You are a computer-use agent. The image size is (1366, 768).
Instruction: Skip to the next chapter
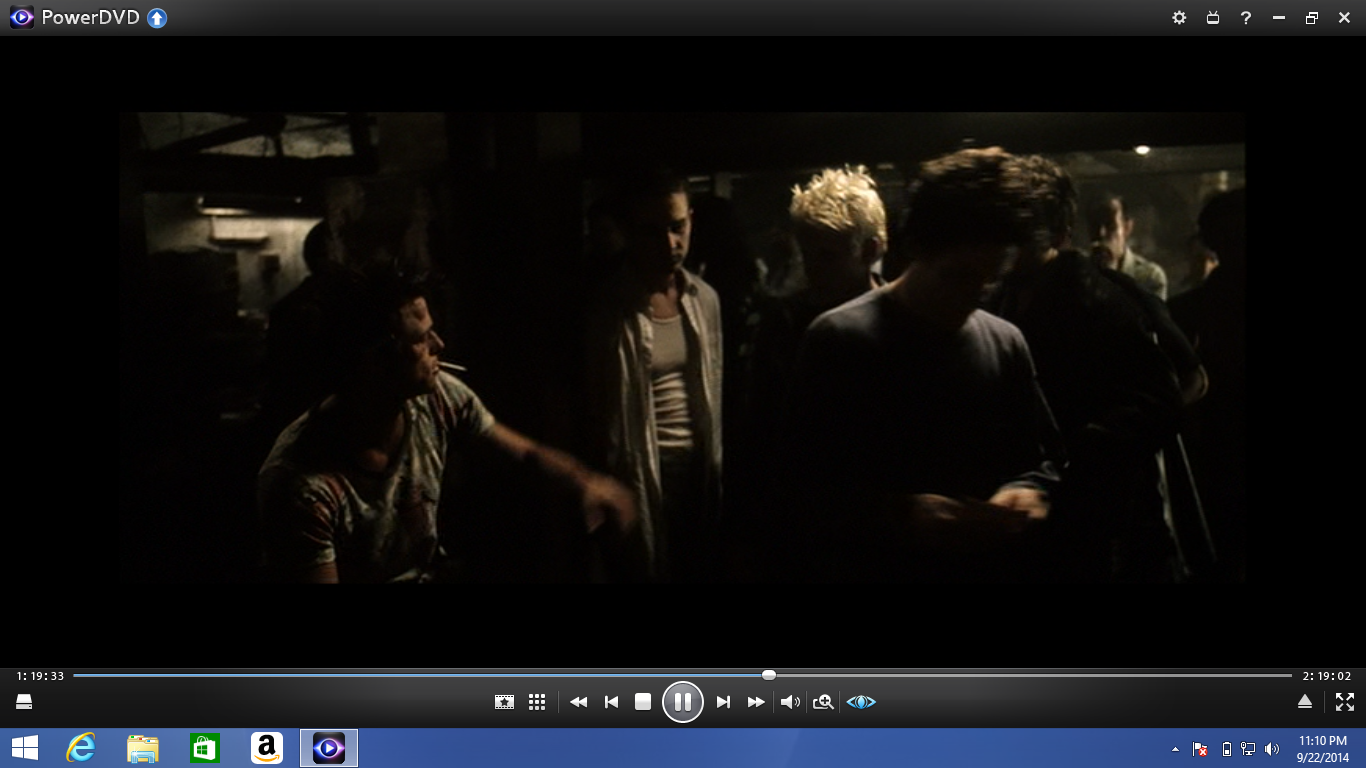(x=723, y=702)
